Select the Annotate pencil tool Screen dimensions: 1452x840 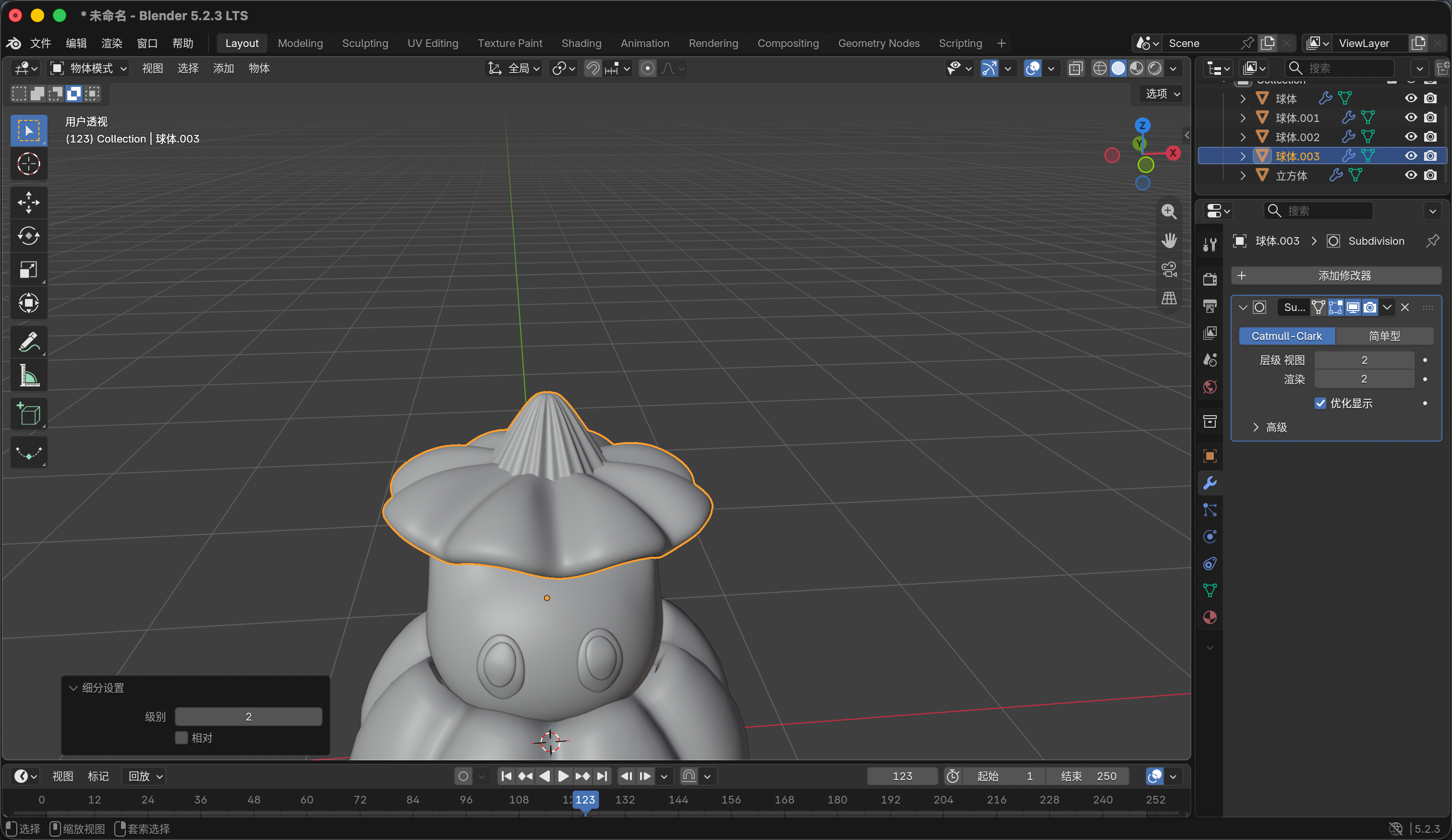click(x=28, y=342)
